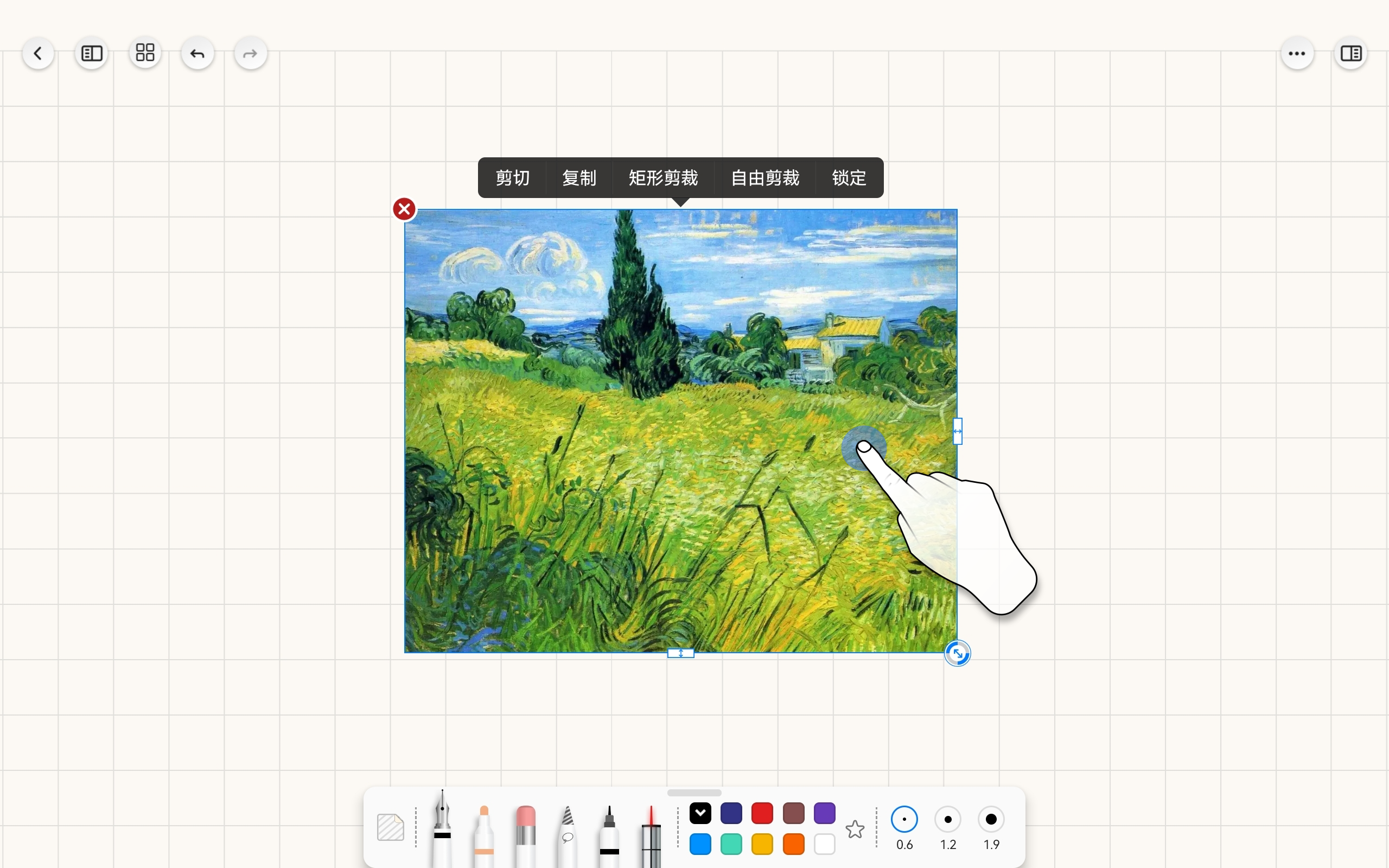Open the three-dots more options menu
Image resolution: width=1389 pixels, height=868 pixels.
pos(1297,53)
